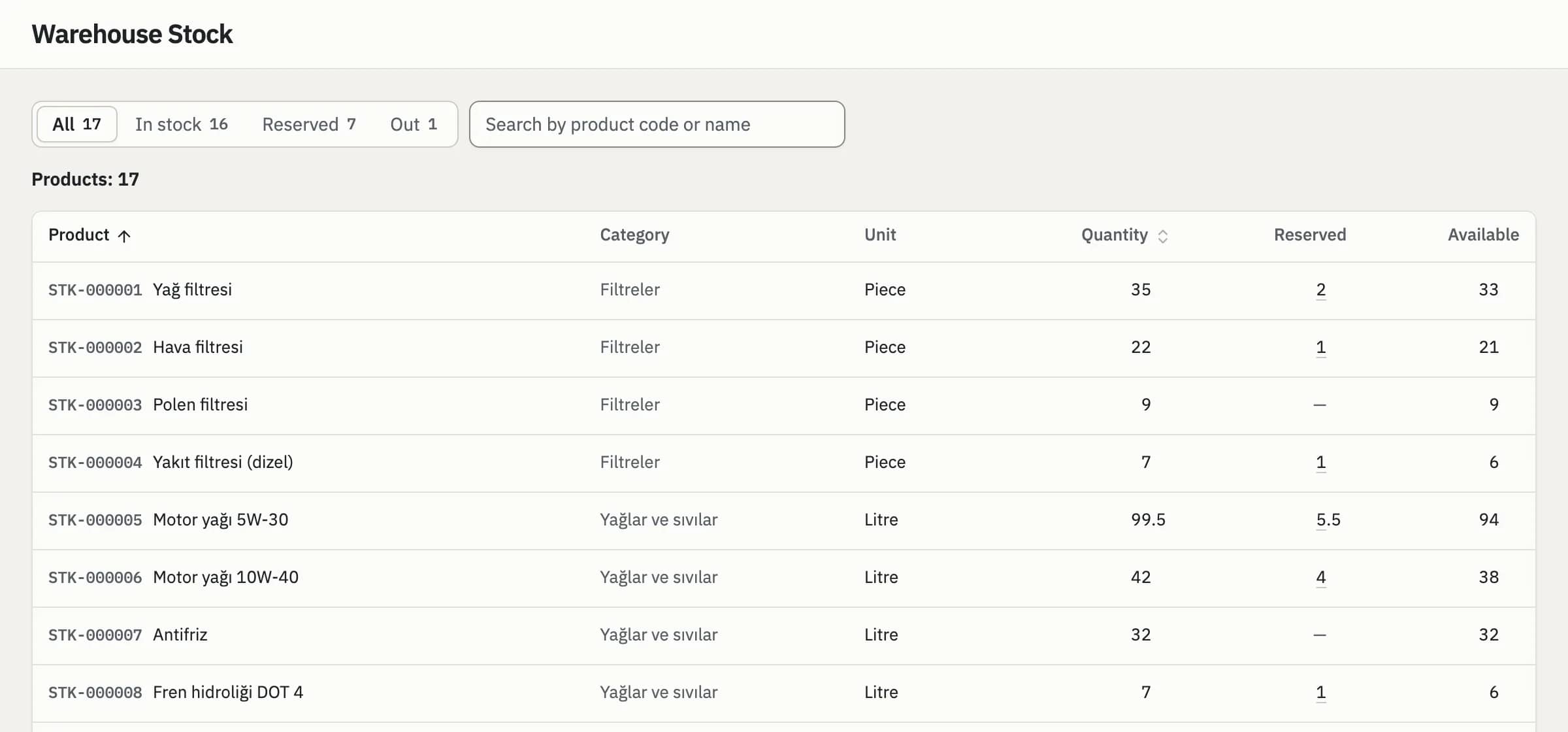This screenshot has width=1568, height=732.
Task: Click the Available column header
Action: [x=1483, y=235]
